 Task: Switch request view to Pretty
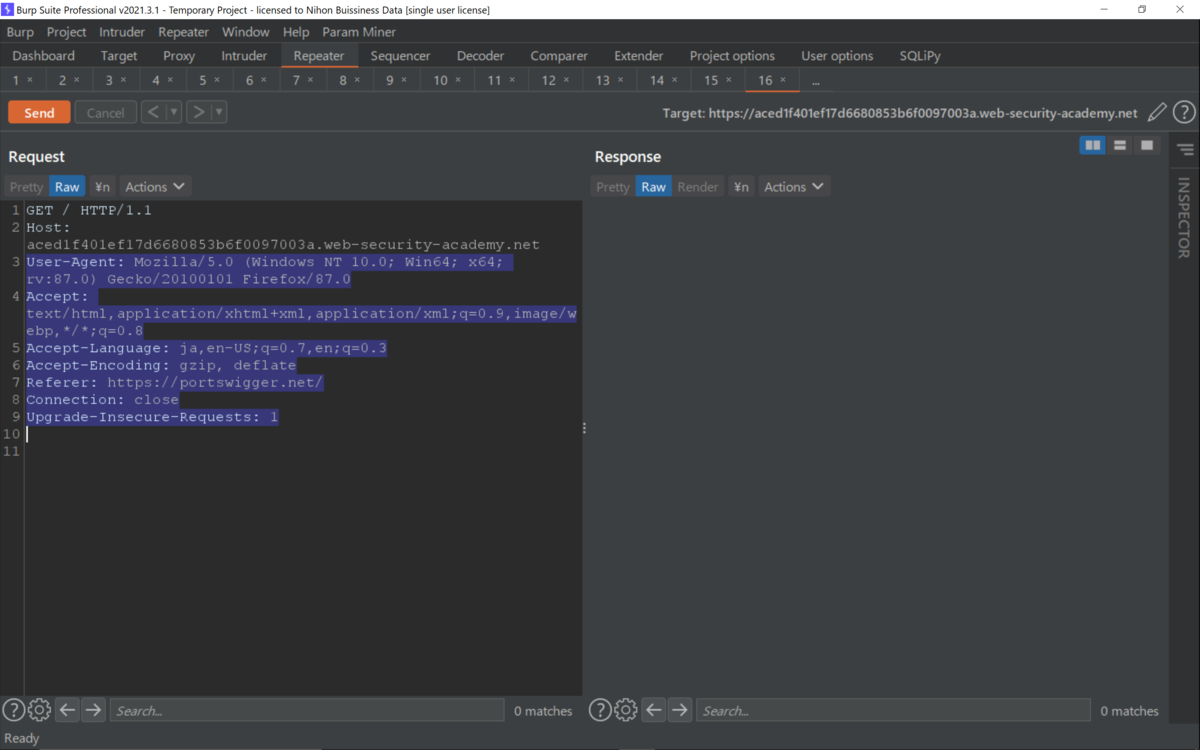tap(27, 187)
